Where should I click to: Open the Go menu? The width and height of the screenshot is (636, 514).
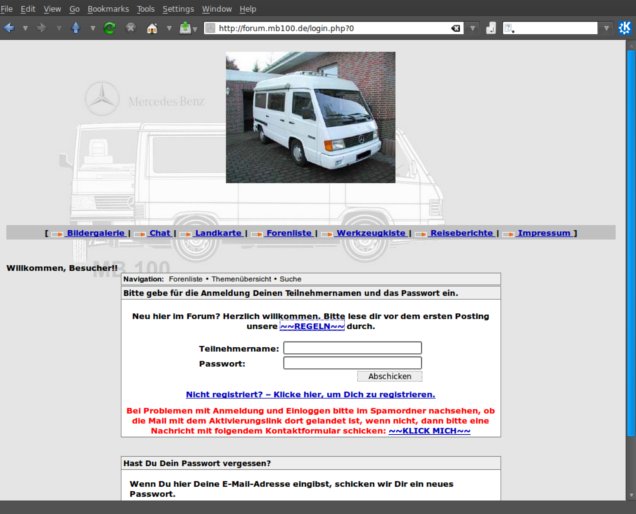click(x=74, y=9)
